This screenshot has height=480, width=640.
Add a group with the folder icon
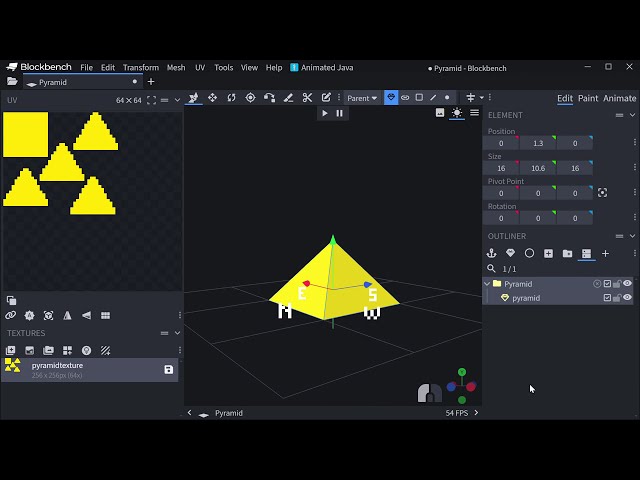[567, 253]
